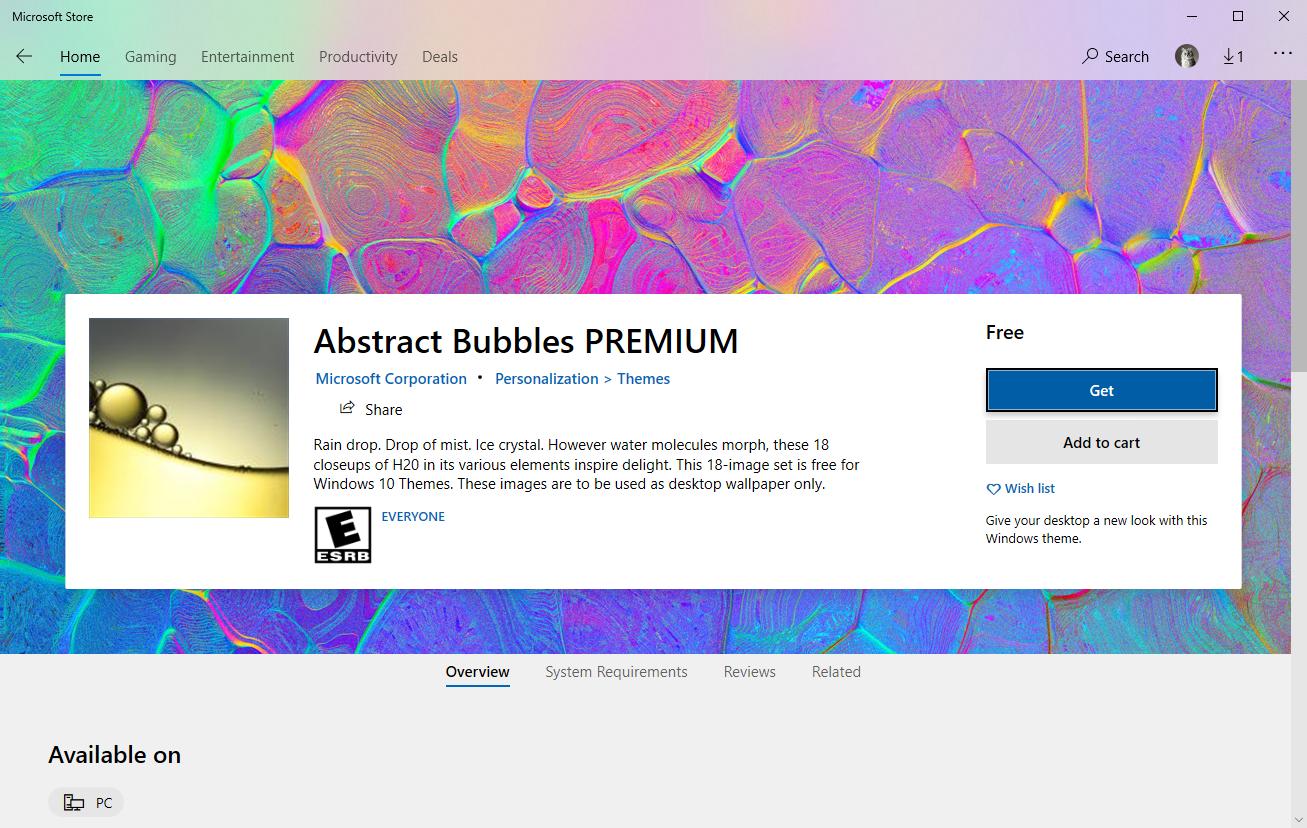Open the Personalization category link

[547, 379]
